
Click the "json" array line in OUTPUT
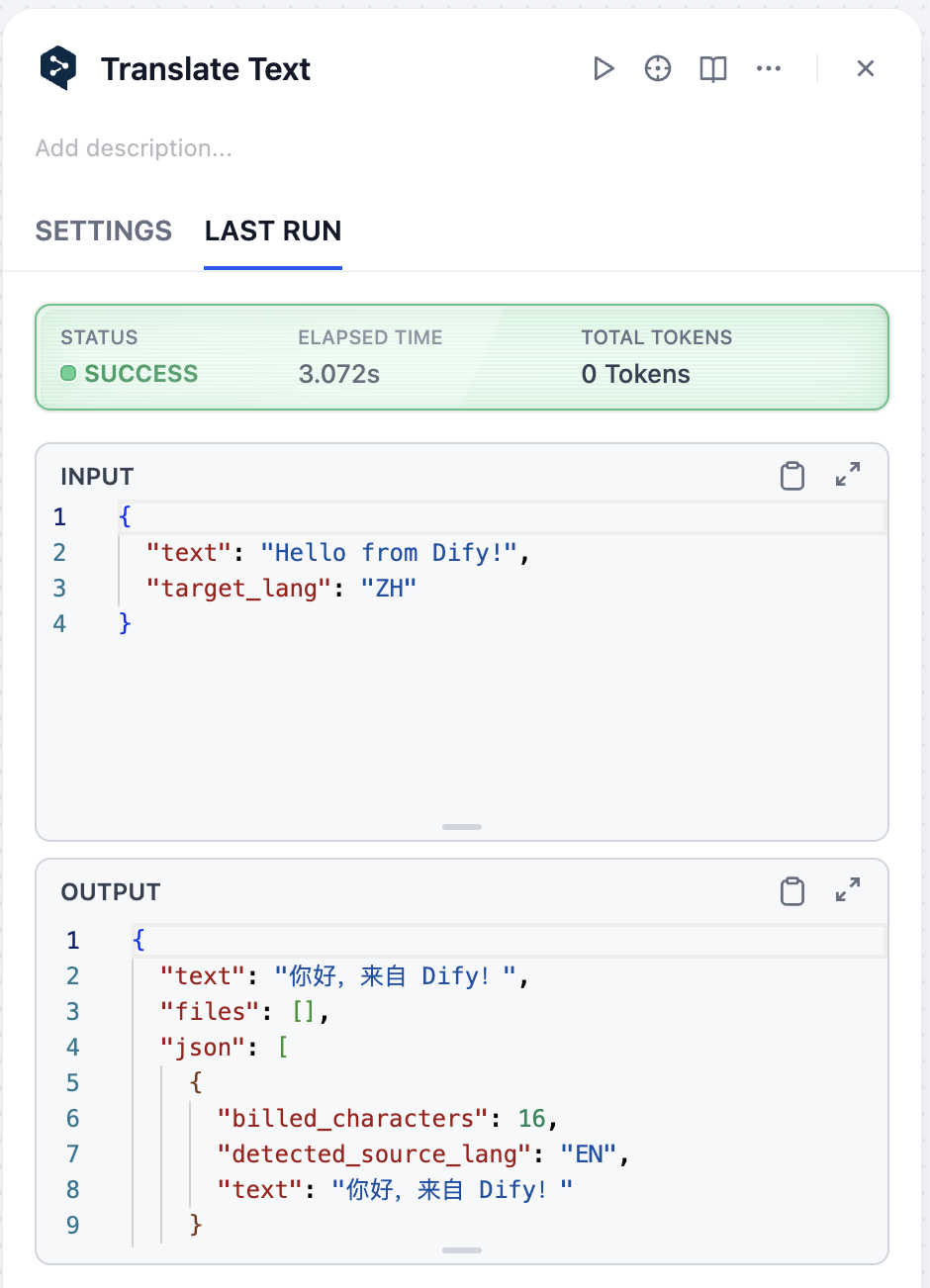click(225, 1047)
